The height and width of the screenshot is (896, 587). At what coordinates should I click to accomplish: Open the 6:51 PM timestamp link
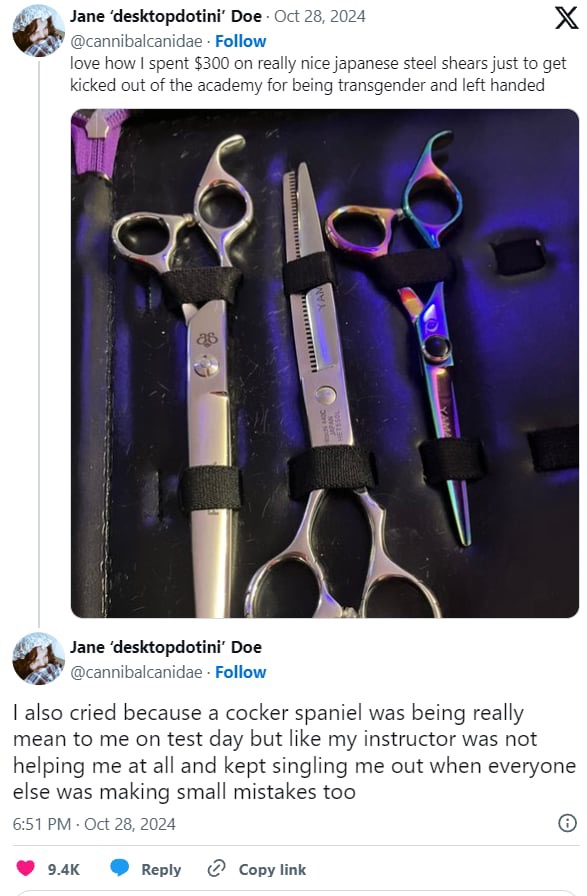coord(94,824)
